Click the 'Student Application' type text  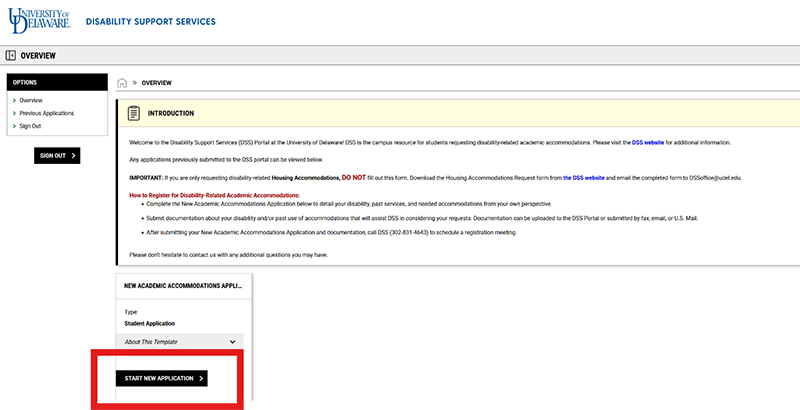149,323
